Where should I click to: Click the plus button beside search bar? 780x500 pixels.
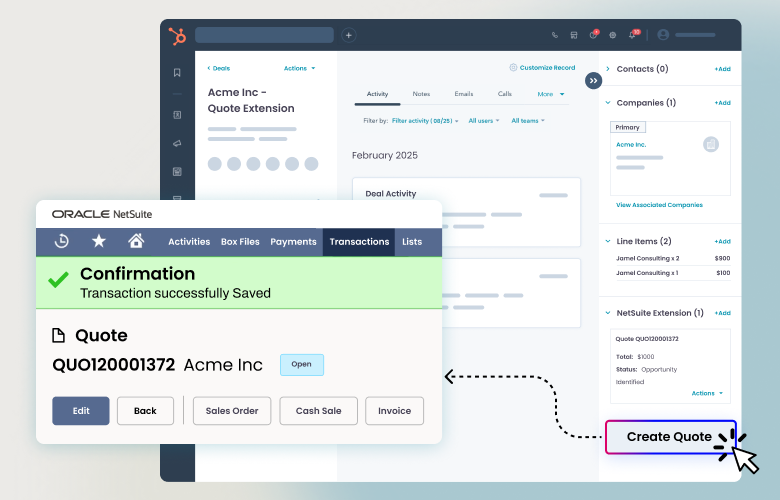[349, 35]
